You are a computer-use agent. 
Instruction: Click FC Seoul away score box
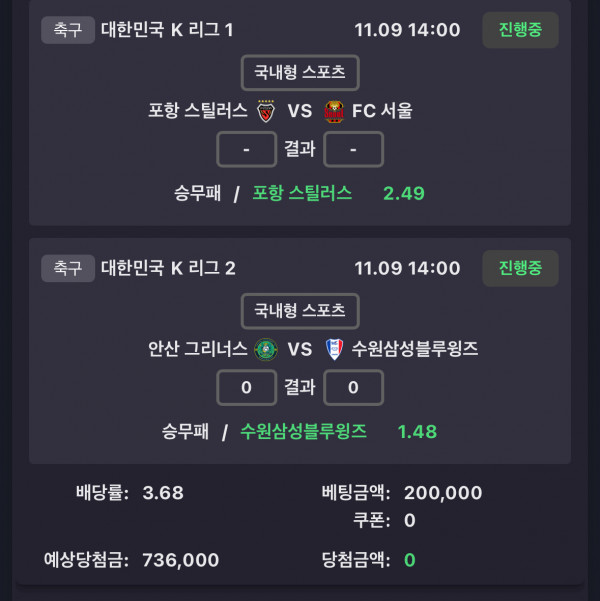click(354, 149)
